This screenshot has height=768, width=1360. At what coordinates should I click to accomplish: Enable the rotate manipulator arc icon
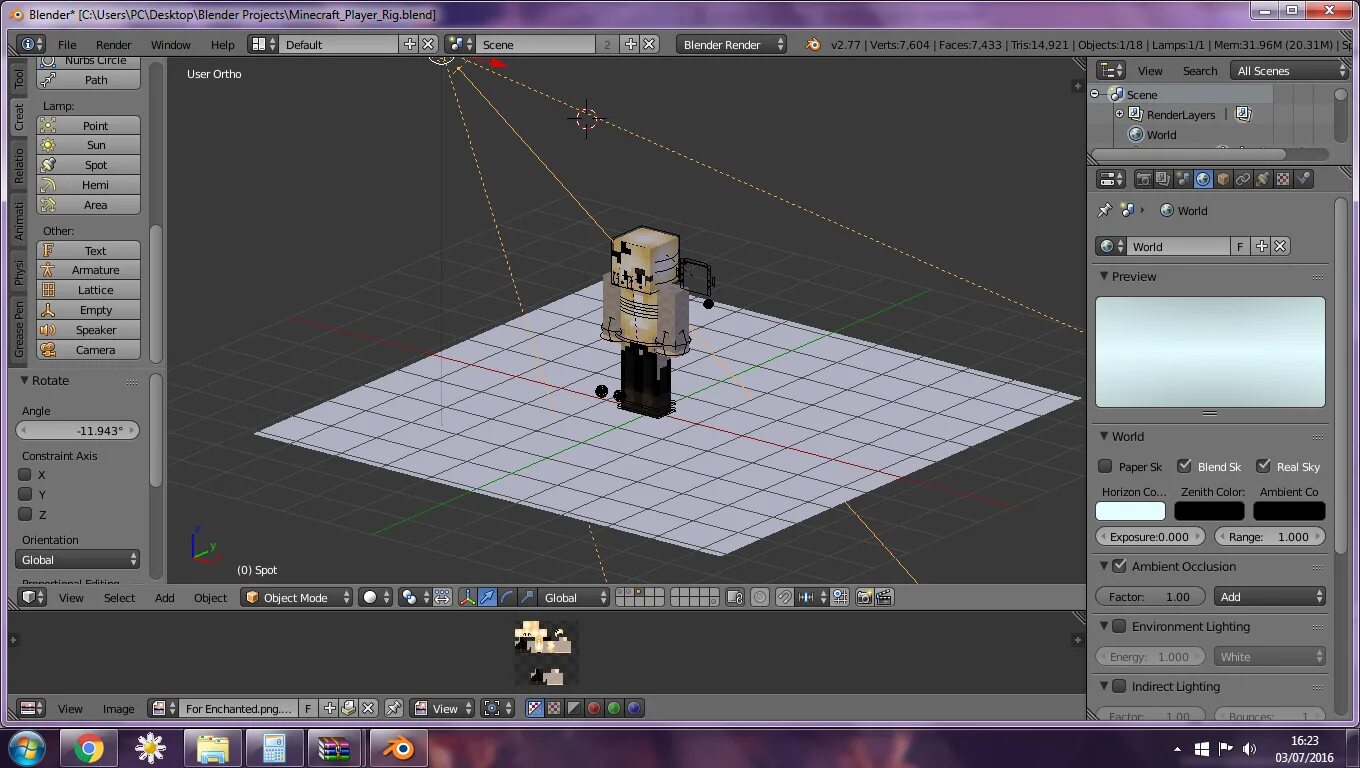[507, 597]
